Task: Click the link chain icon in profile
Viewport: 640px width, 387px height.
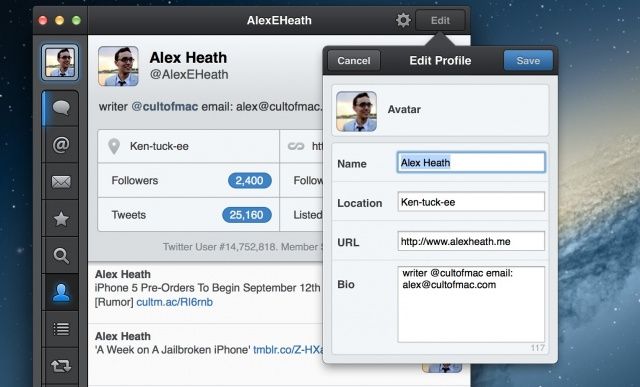Action: pos(296,146)
